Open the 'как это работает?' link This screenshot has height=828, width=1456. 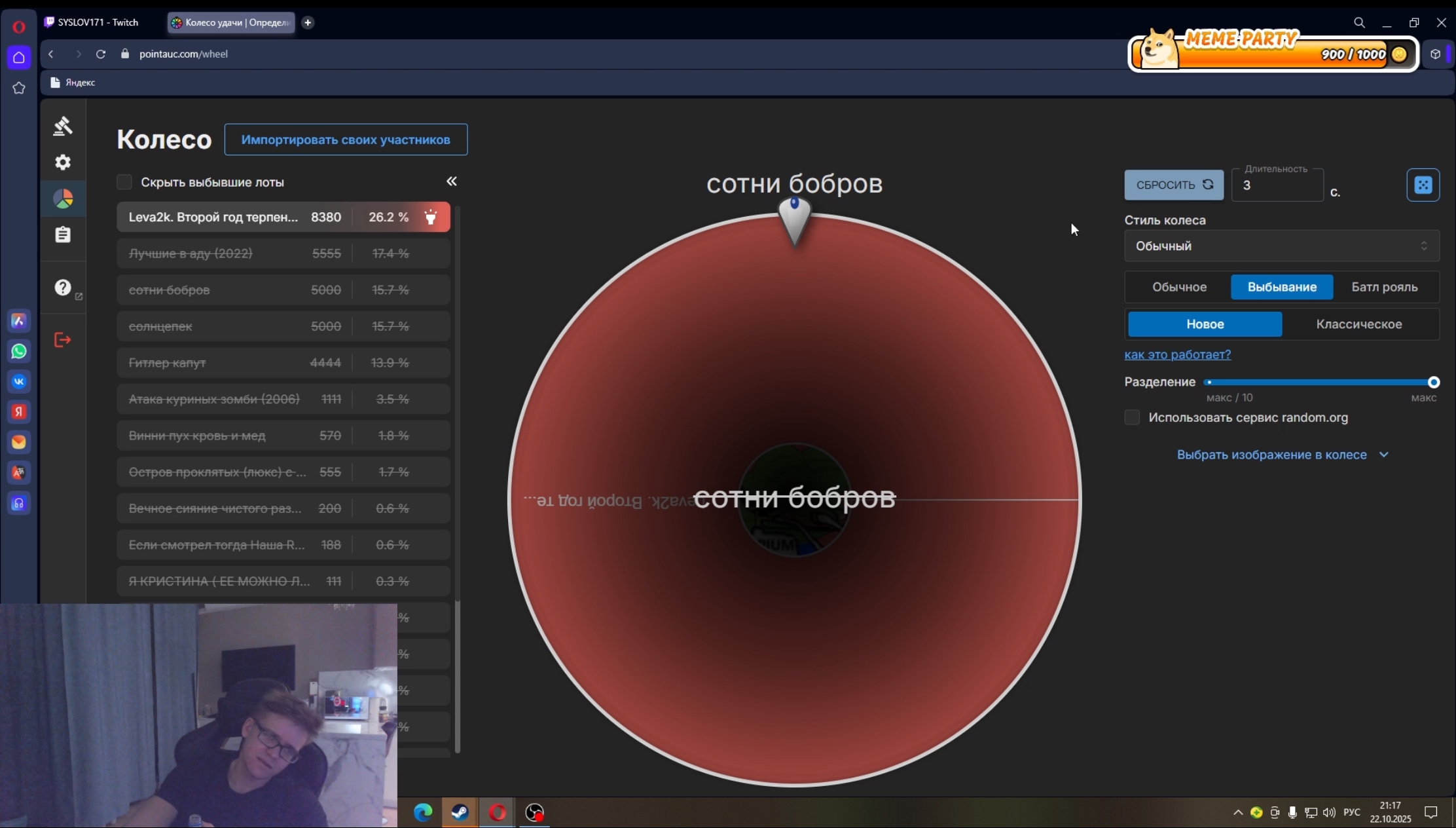pos(1177,354)
